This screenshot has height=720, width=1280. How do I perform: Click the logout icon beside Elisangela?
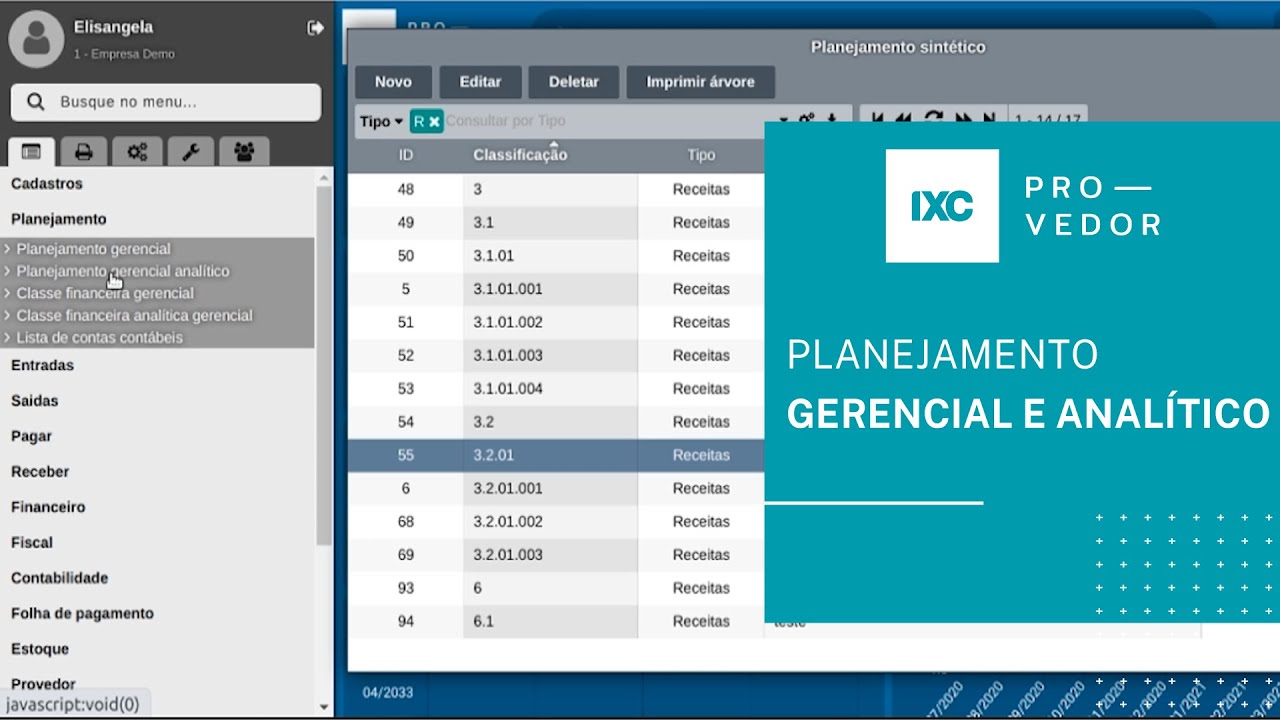coord(316,28)
